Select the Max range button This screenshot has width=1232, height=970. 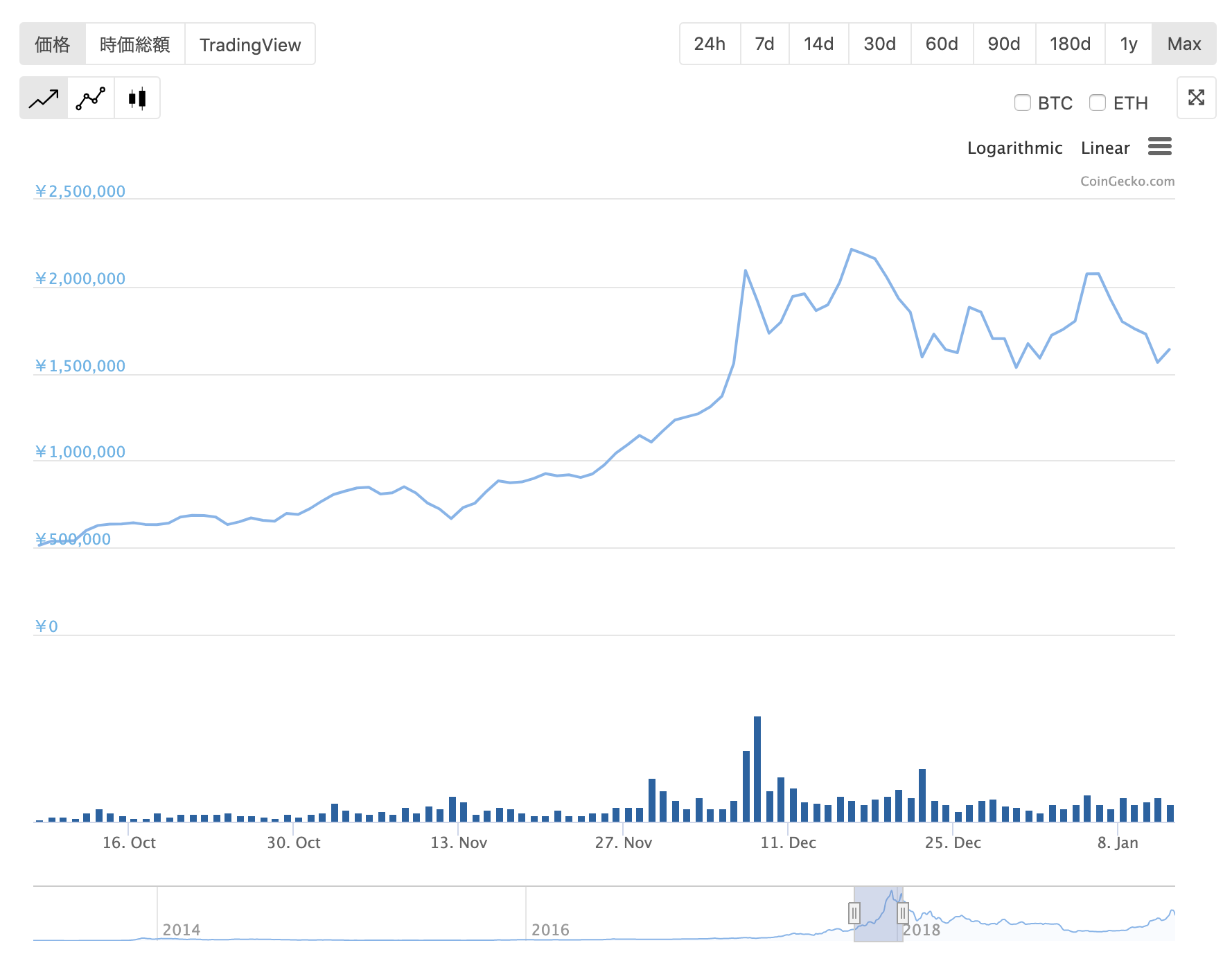coord(1183,44)
